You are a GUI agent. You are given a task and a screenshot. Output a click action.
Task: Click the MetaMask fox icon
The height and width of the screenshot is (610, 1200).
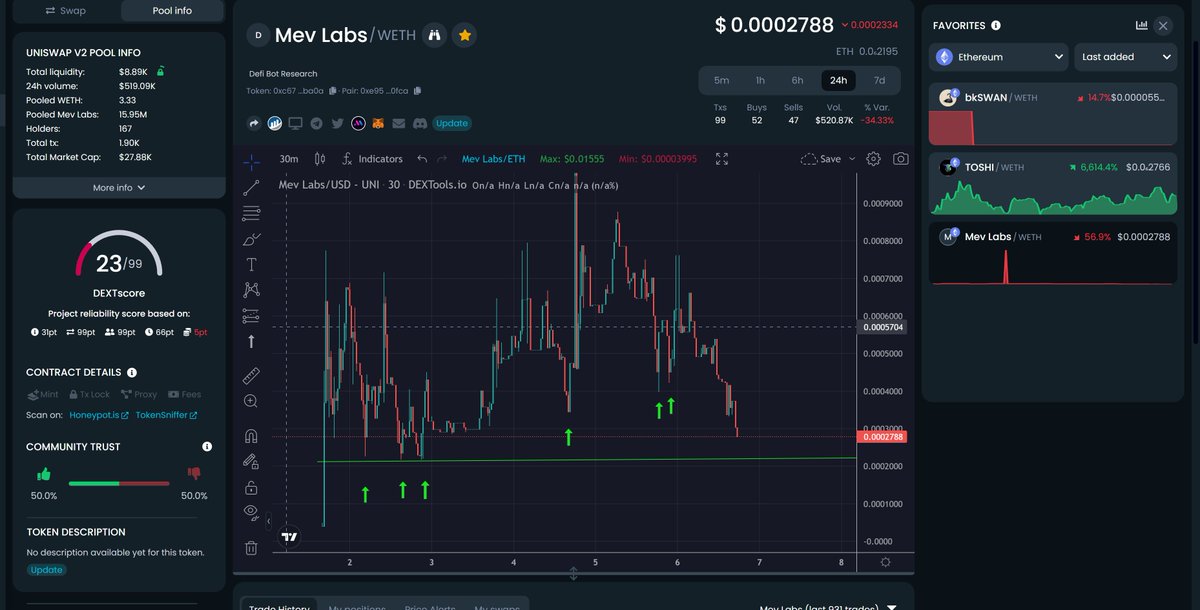click(x=378, y=123)
